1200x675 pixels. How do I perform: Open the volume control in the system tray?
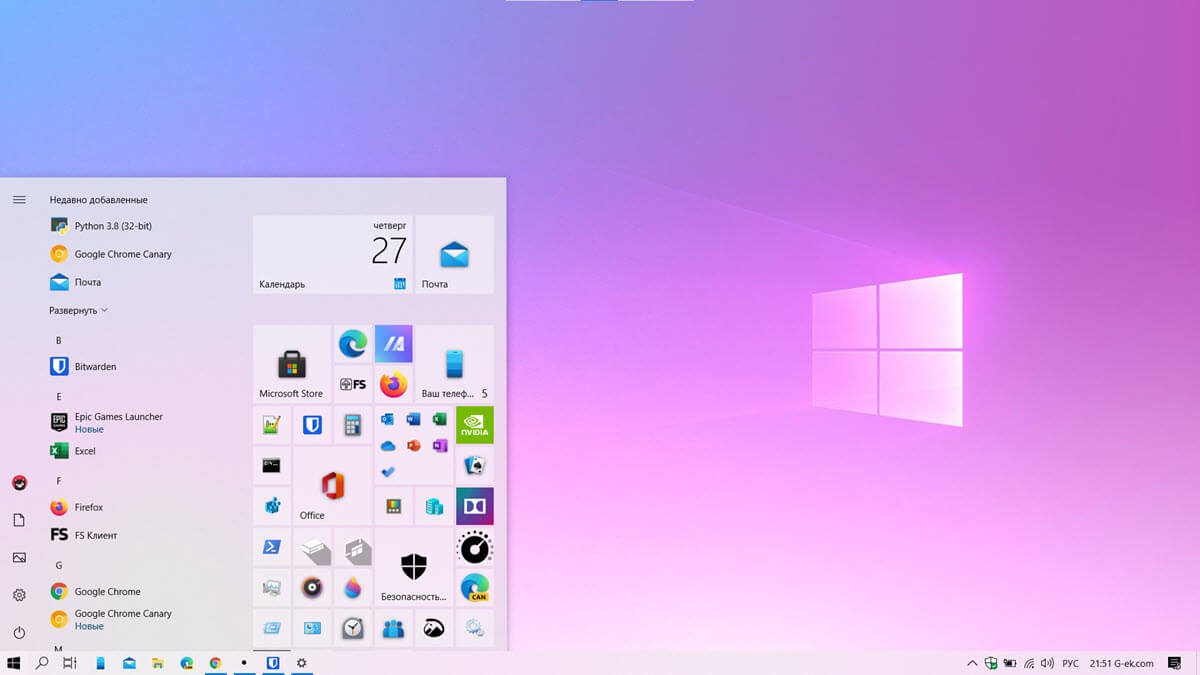point(1047,663)
